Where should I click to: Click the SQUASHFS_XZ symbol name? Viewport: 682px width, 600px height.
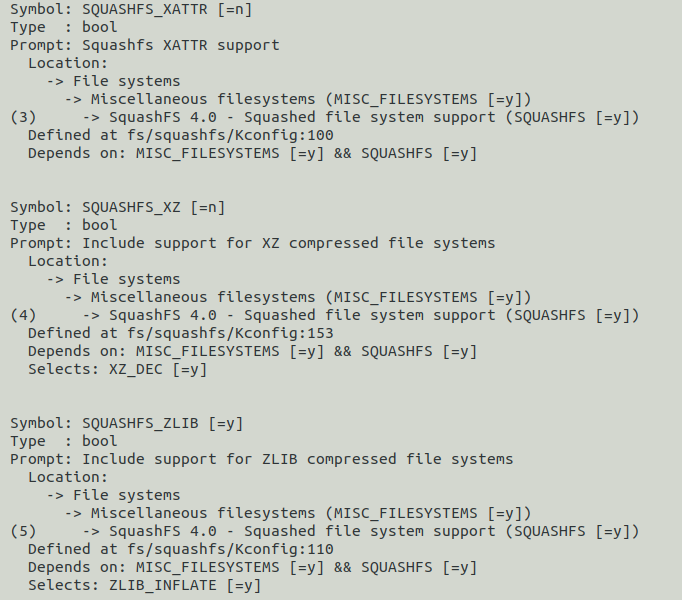131,207
